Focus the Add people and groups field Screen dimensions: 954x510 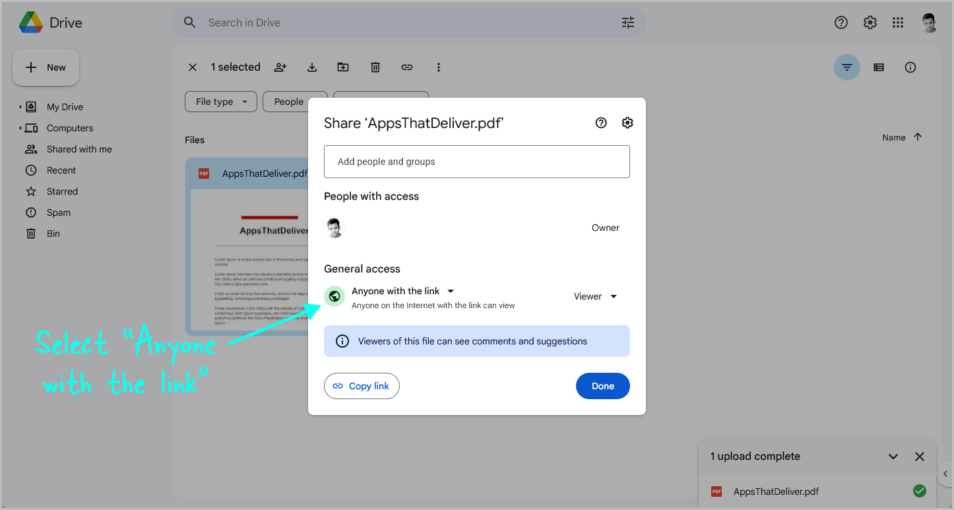click(476, 161)
